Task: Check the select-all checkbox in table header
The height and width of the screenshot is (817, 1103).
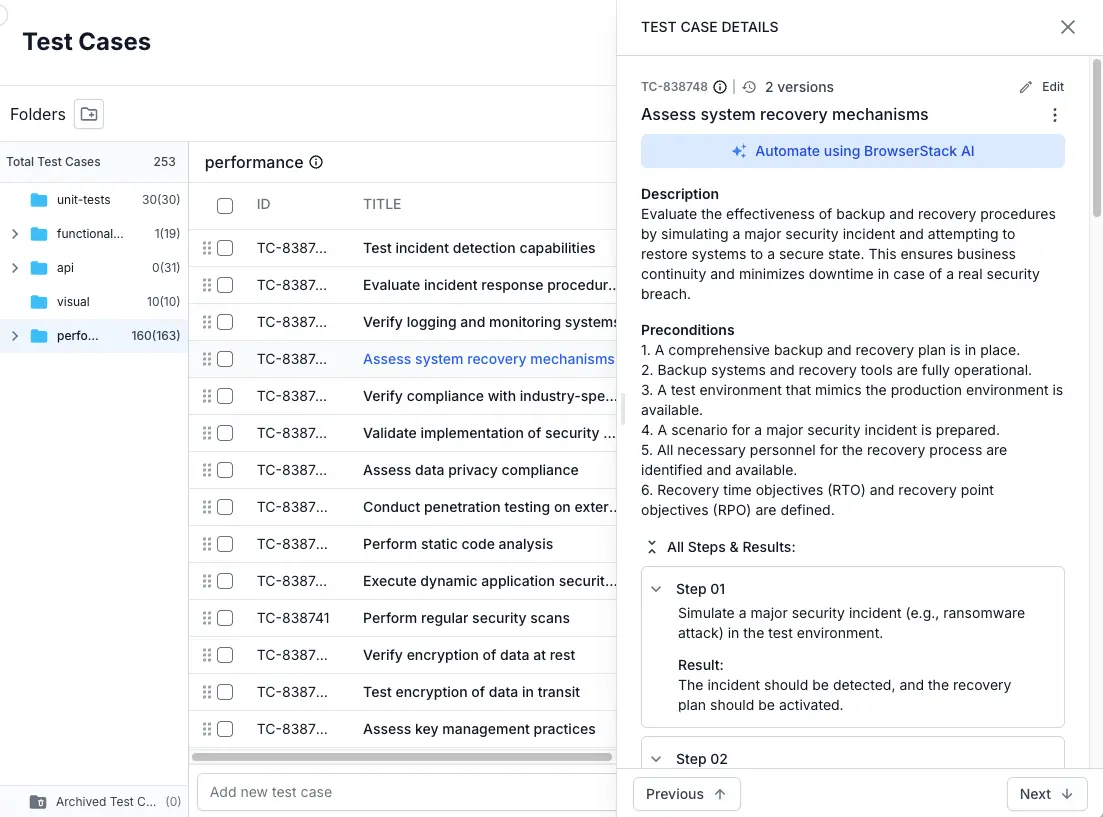Action: pyautogui.click(x=225, y=205)
